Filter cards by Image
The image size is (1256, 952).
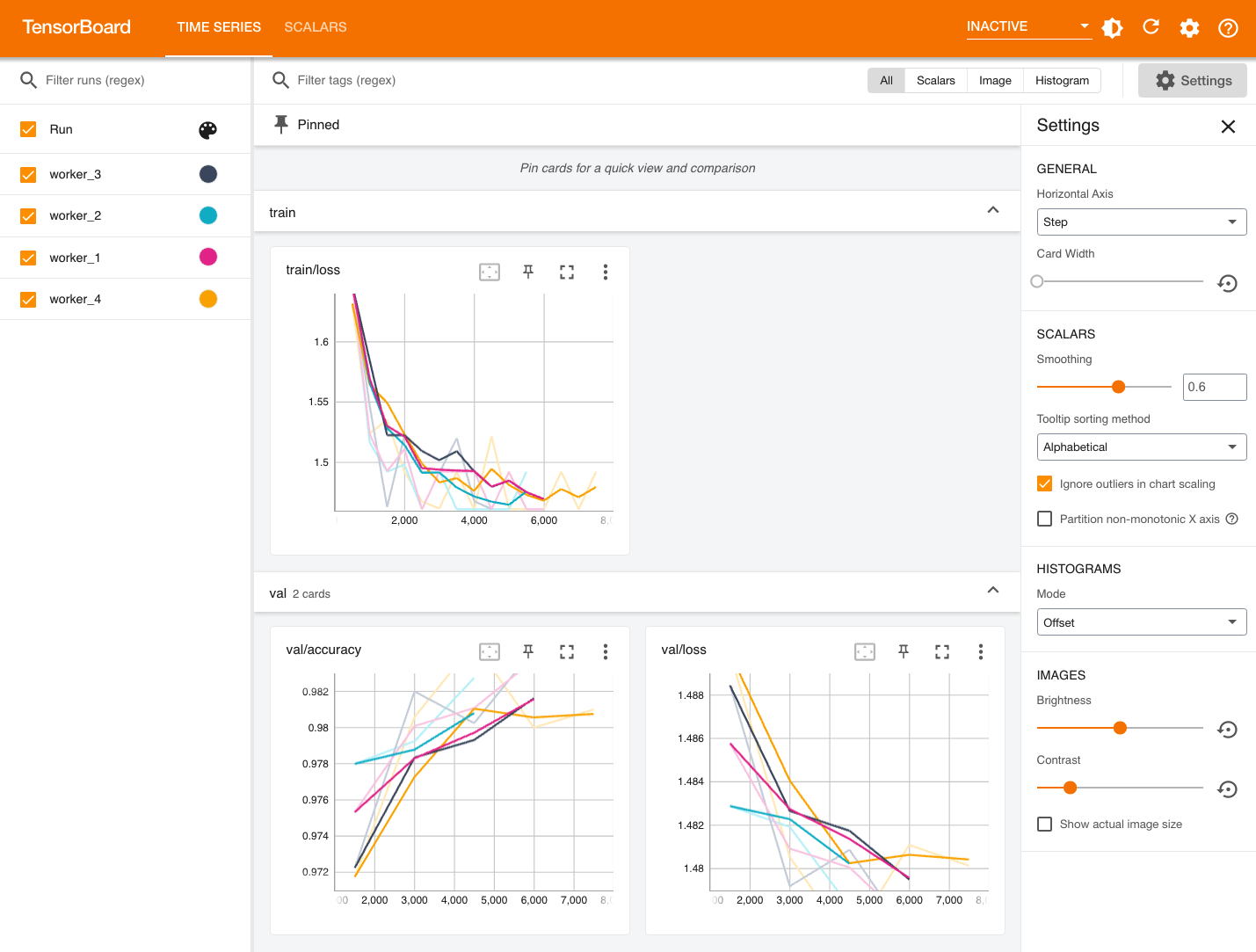pos(995,80)
